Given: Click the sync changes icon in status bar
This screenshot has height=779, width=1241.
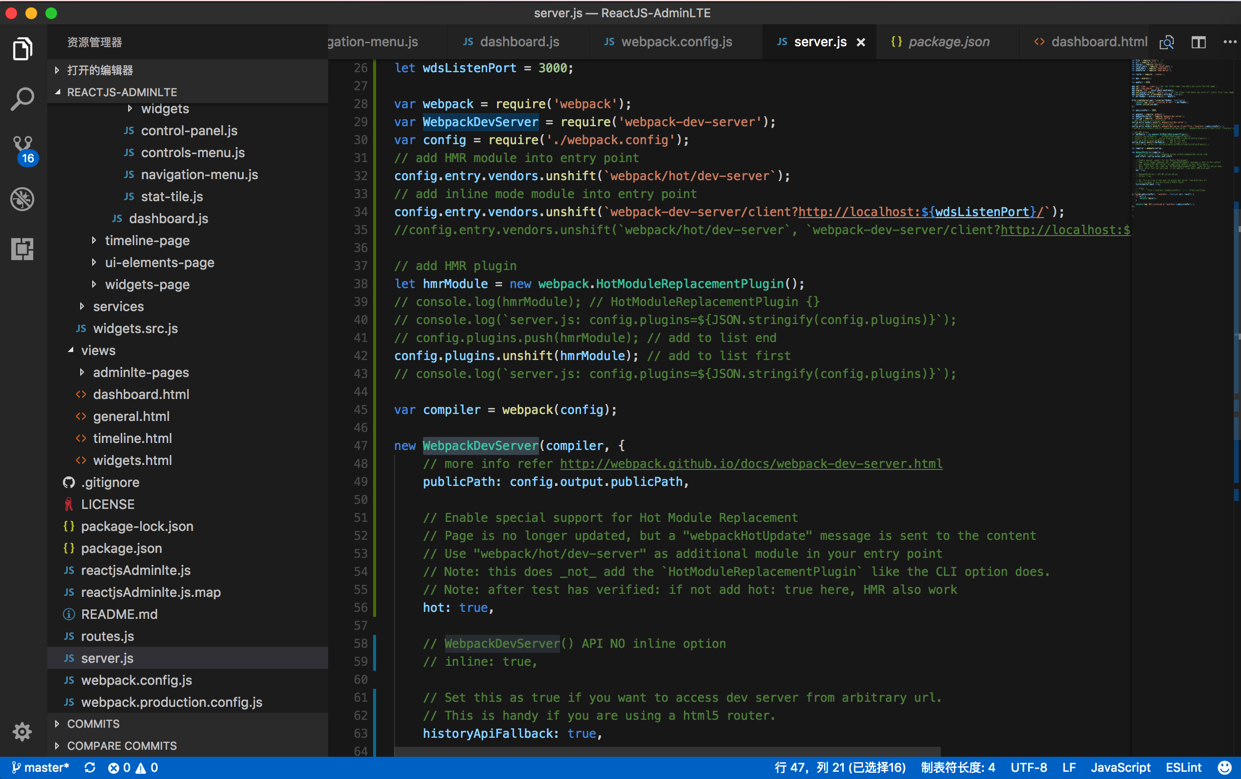Looking at the screenshot, I should [x=90, y=768].
